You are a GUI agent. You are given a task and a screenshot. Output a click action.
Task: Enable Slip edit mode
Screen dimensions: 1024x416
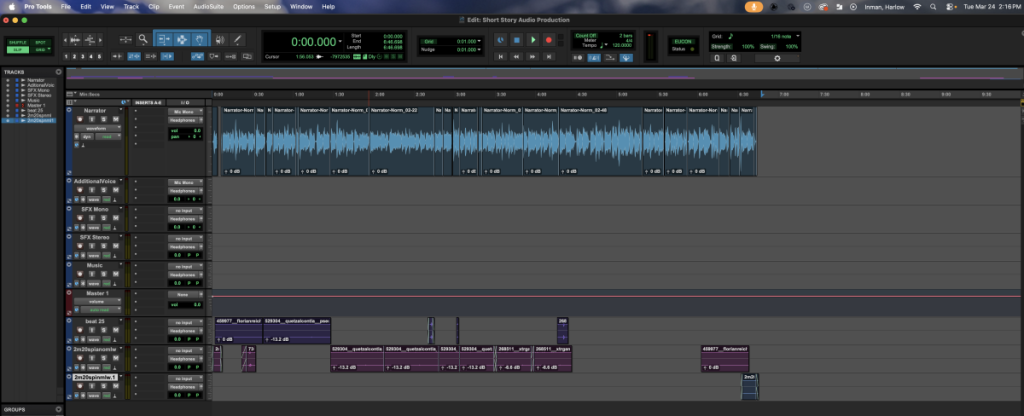pyautogui.click(x=18, y=50)
